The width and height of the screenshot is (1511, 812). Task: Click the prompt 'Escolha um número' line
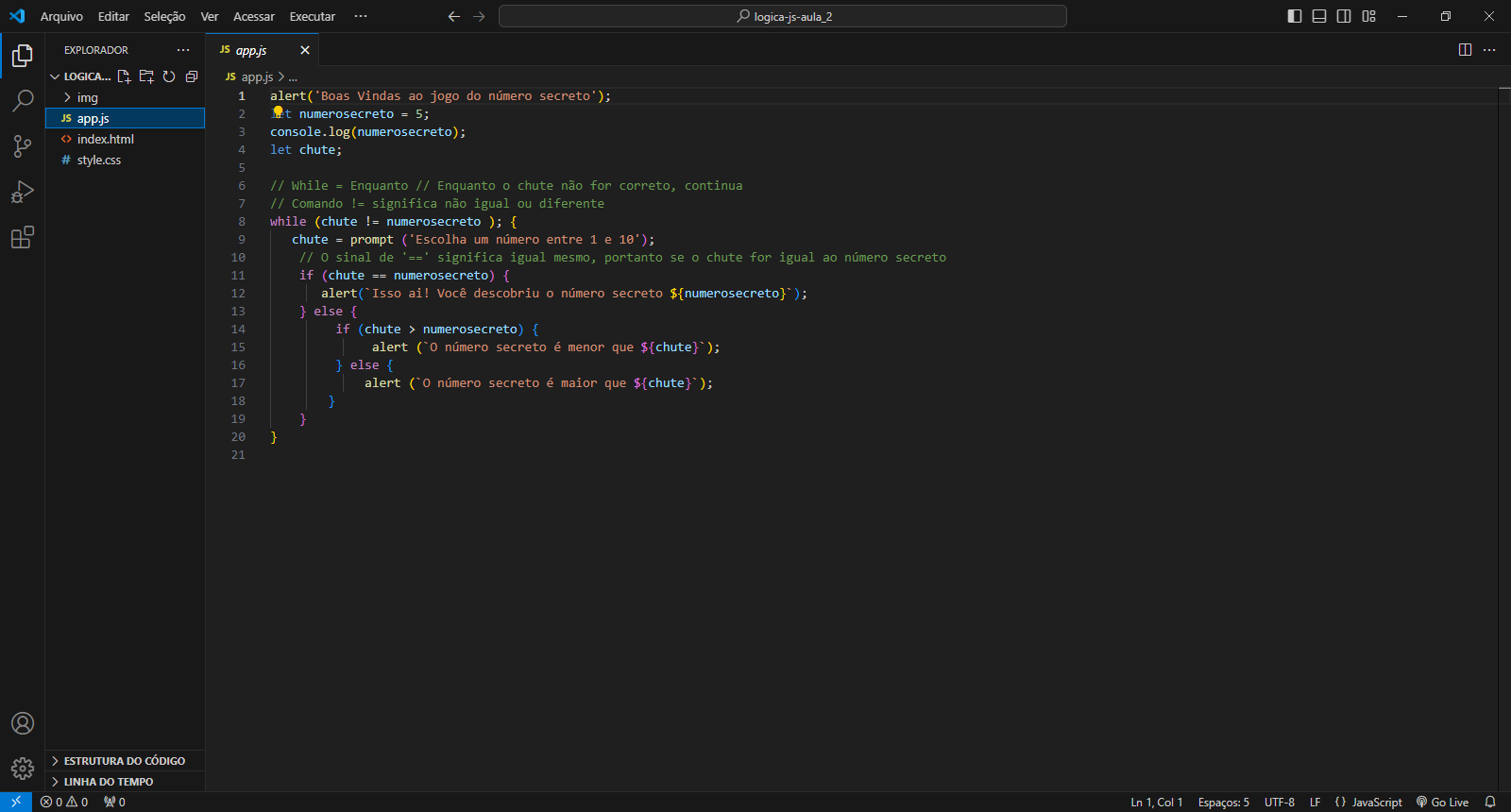473,239
